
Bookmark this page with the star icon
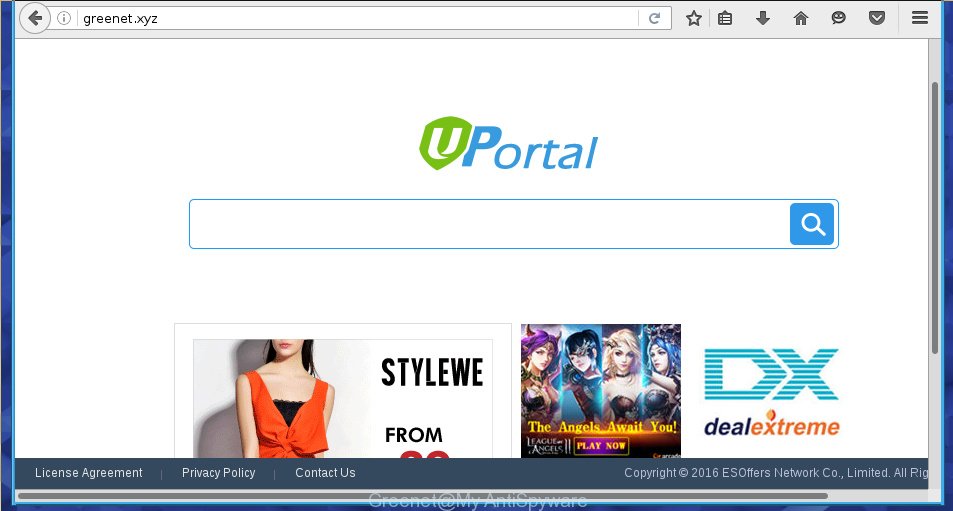pyautogui.click(x=693, y=18)
